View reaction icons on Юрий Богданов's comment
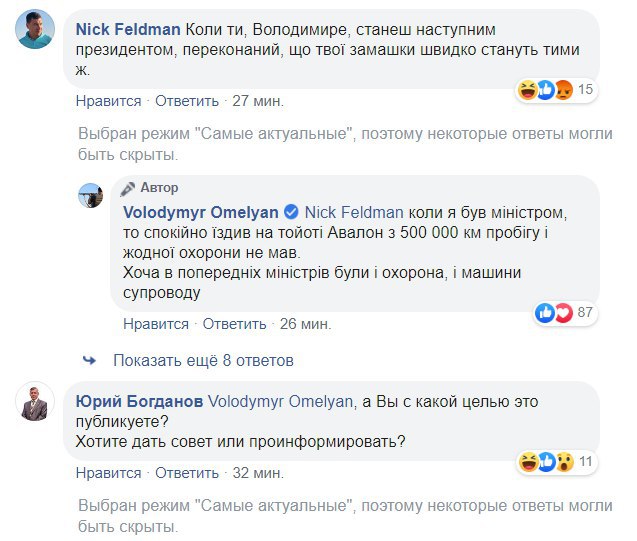This screenshot has width=637, height=541. coord(544,461)
